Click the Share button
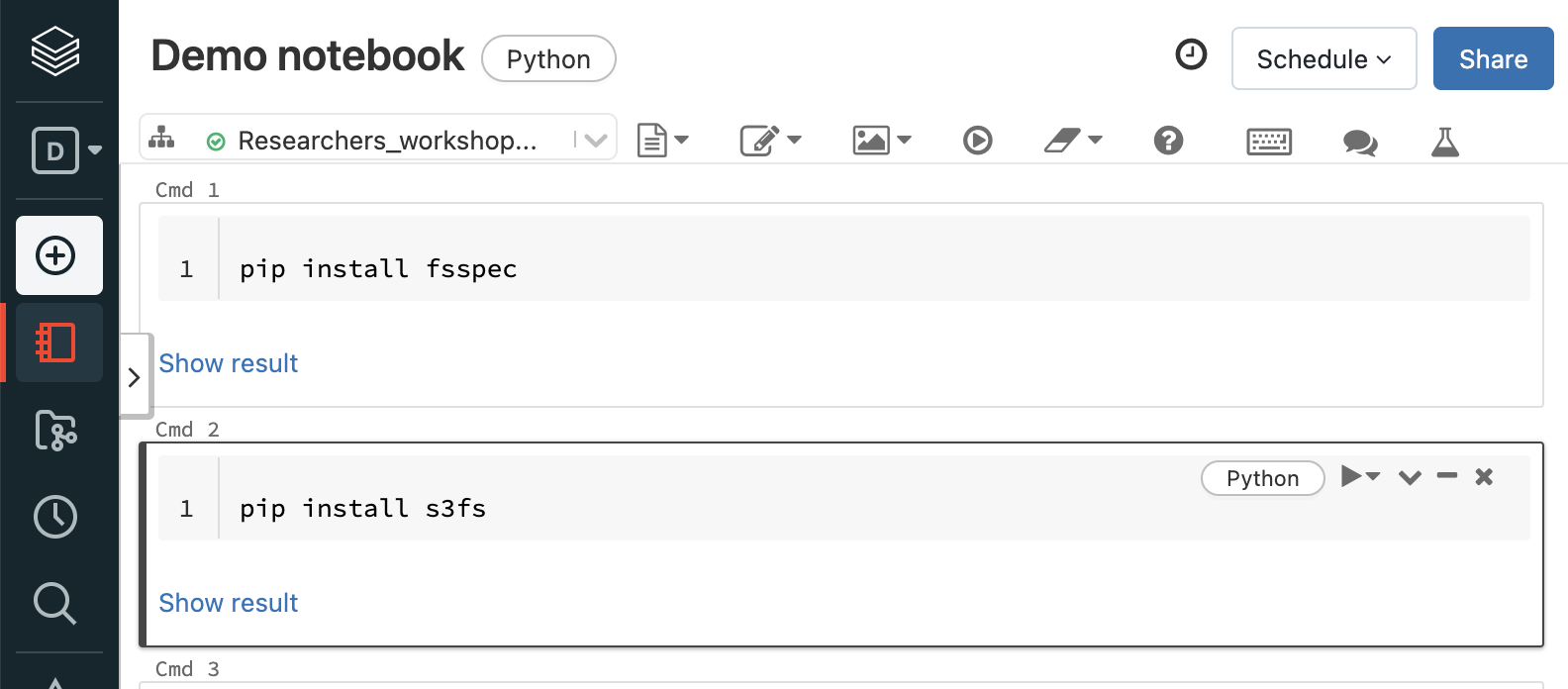 1493,59
